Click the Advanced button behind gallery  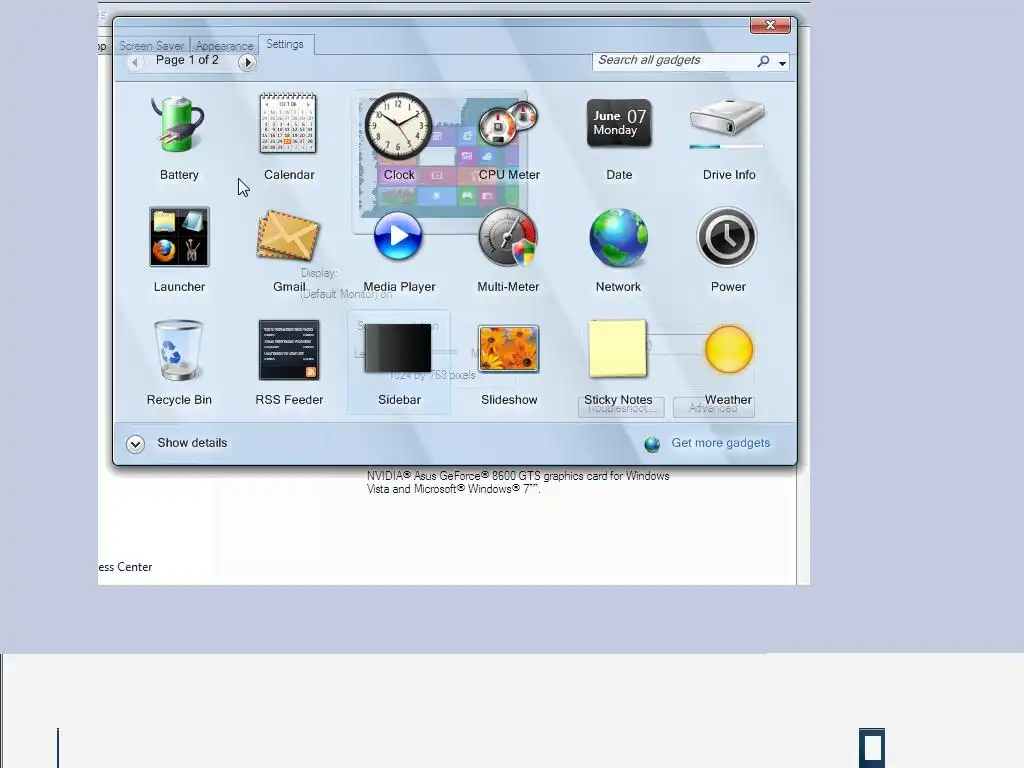[x=714, y=408]
